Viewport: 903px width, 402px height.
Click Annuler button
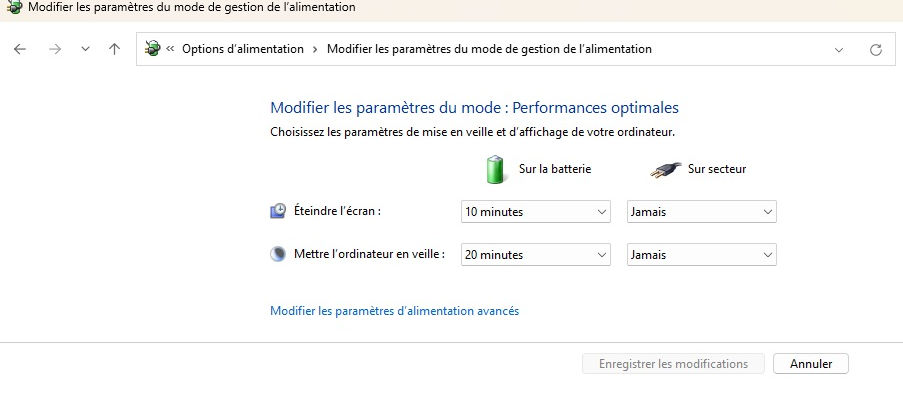[811, 364]
